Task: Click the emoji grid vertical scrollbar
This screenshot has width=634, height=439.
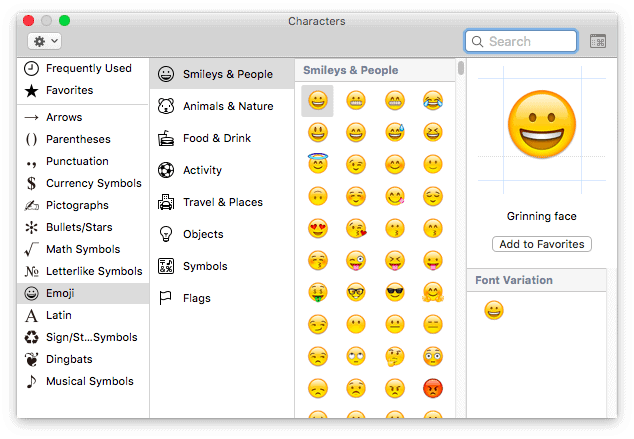Action: point(460,69)
